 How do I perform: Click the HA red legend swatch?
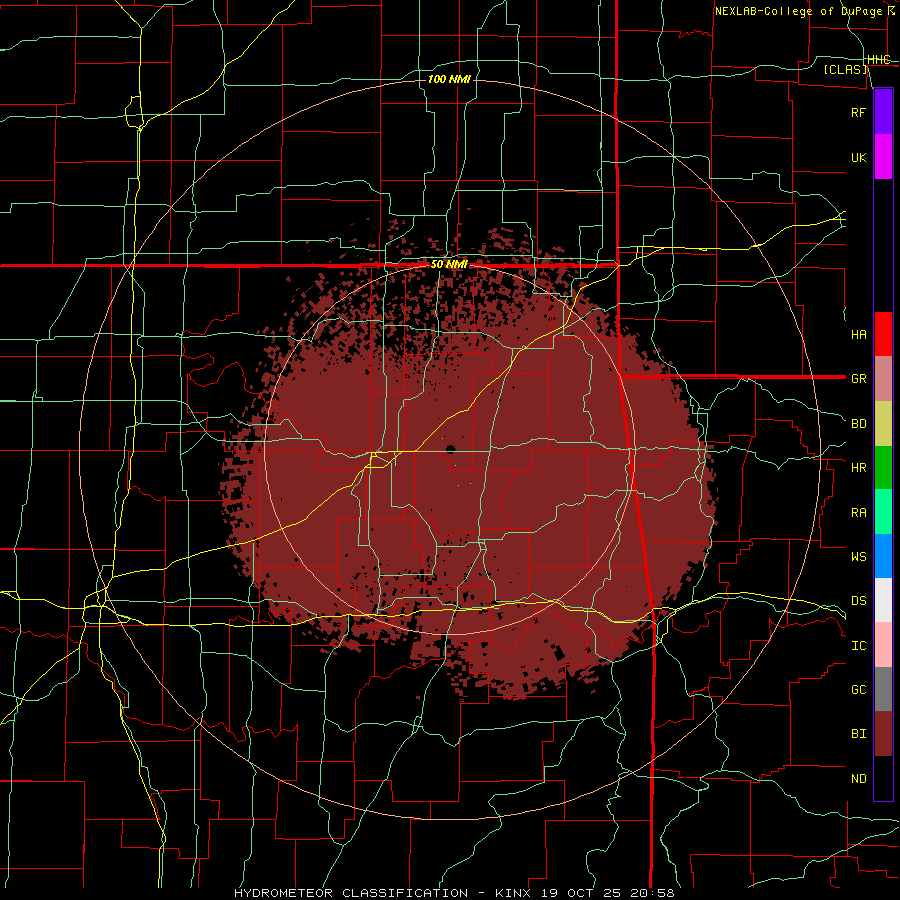883,334
